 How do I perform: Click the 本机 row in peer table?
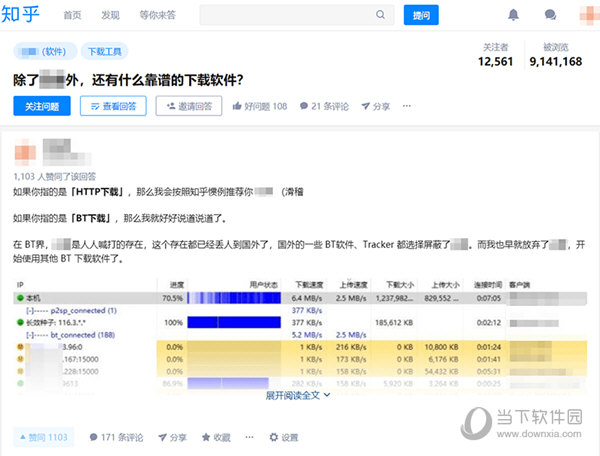point(300,298)
